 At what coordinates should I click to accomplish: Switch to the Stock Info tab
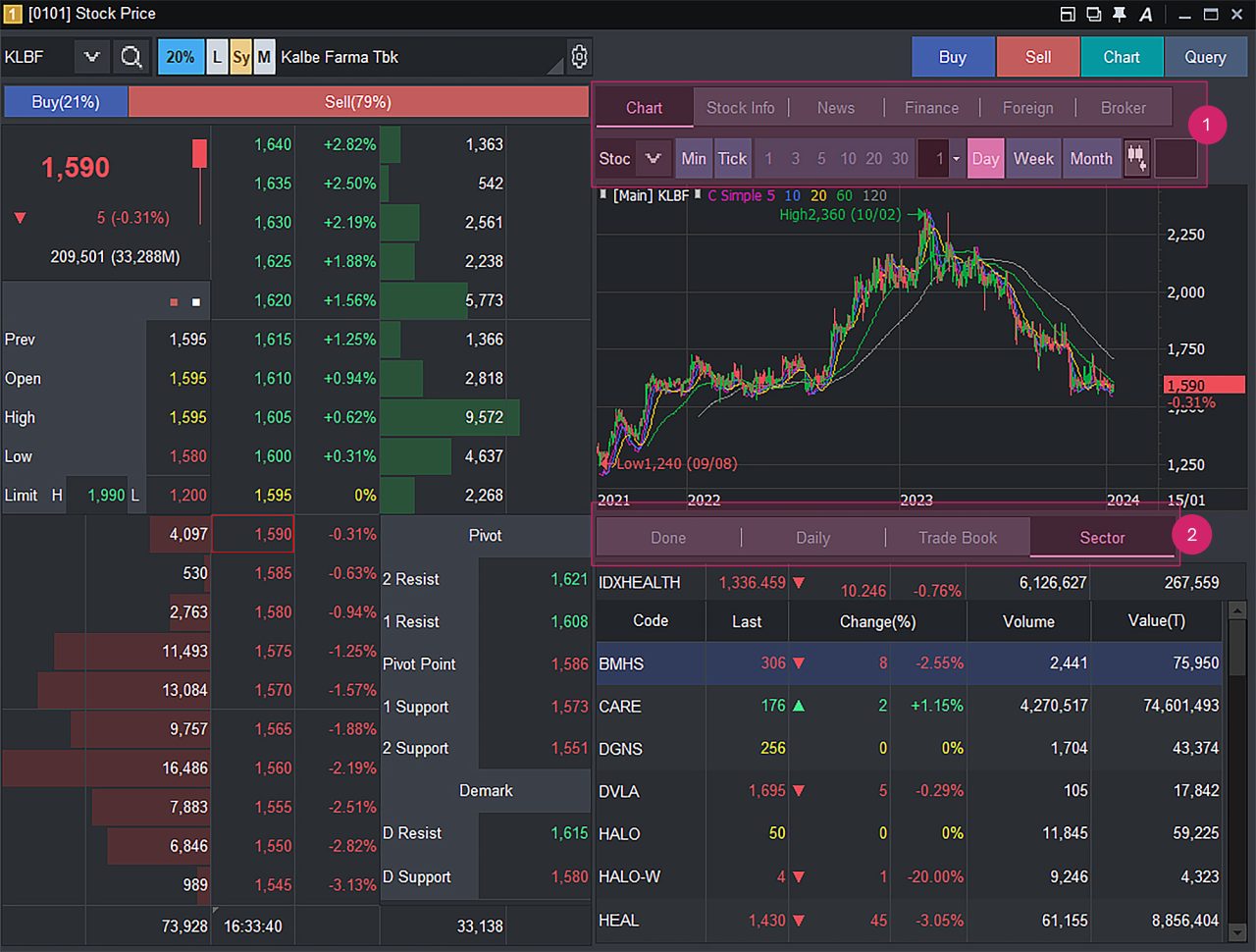coord(740,108)
